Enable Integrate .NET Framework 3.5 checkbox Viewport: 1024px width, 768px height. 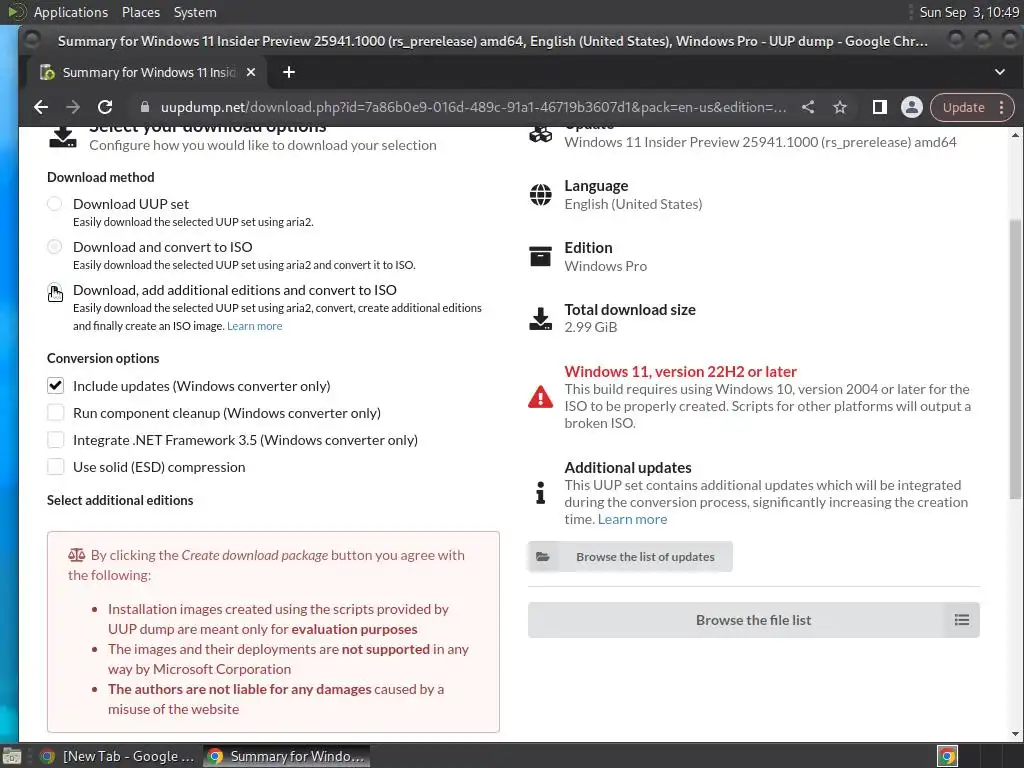pos(56,440)
